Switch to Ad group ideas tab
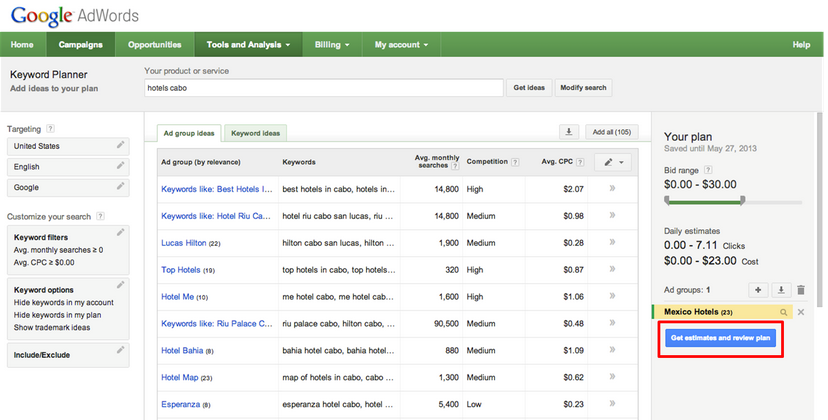Image resolution: width=828 pixels, height=420 pixels. [x=189, y=133]
